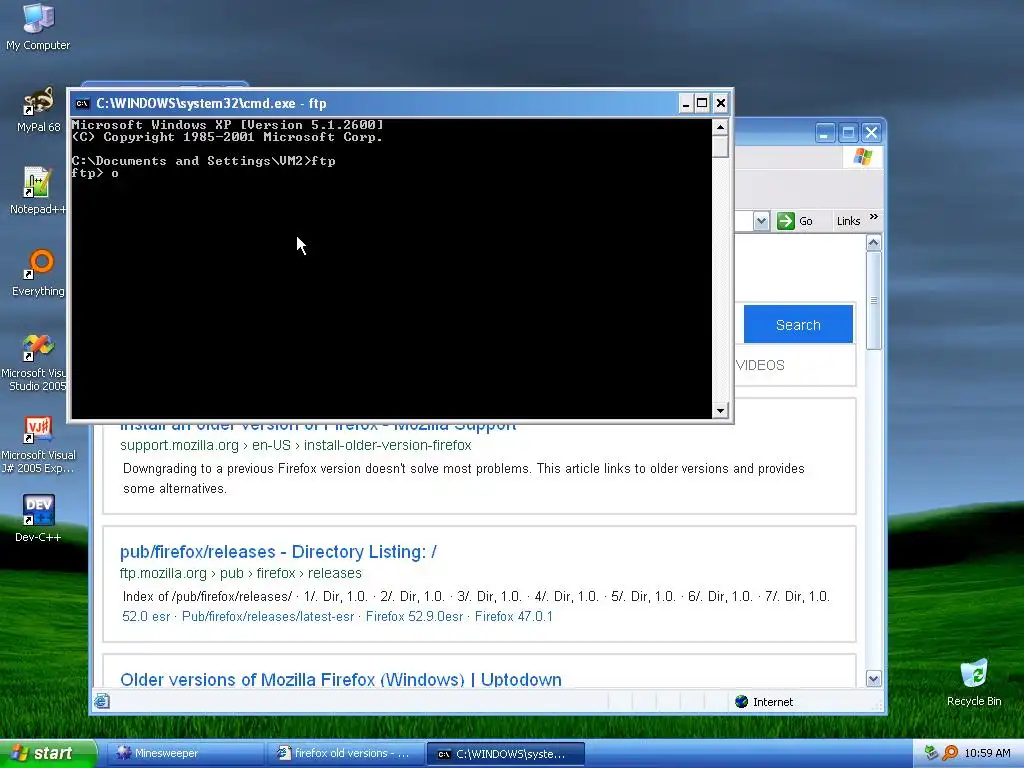Click browser scrollbar down arrow
Screen dimensions: 1024x768
[x=874, y=679]
